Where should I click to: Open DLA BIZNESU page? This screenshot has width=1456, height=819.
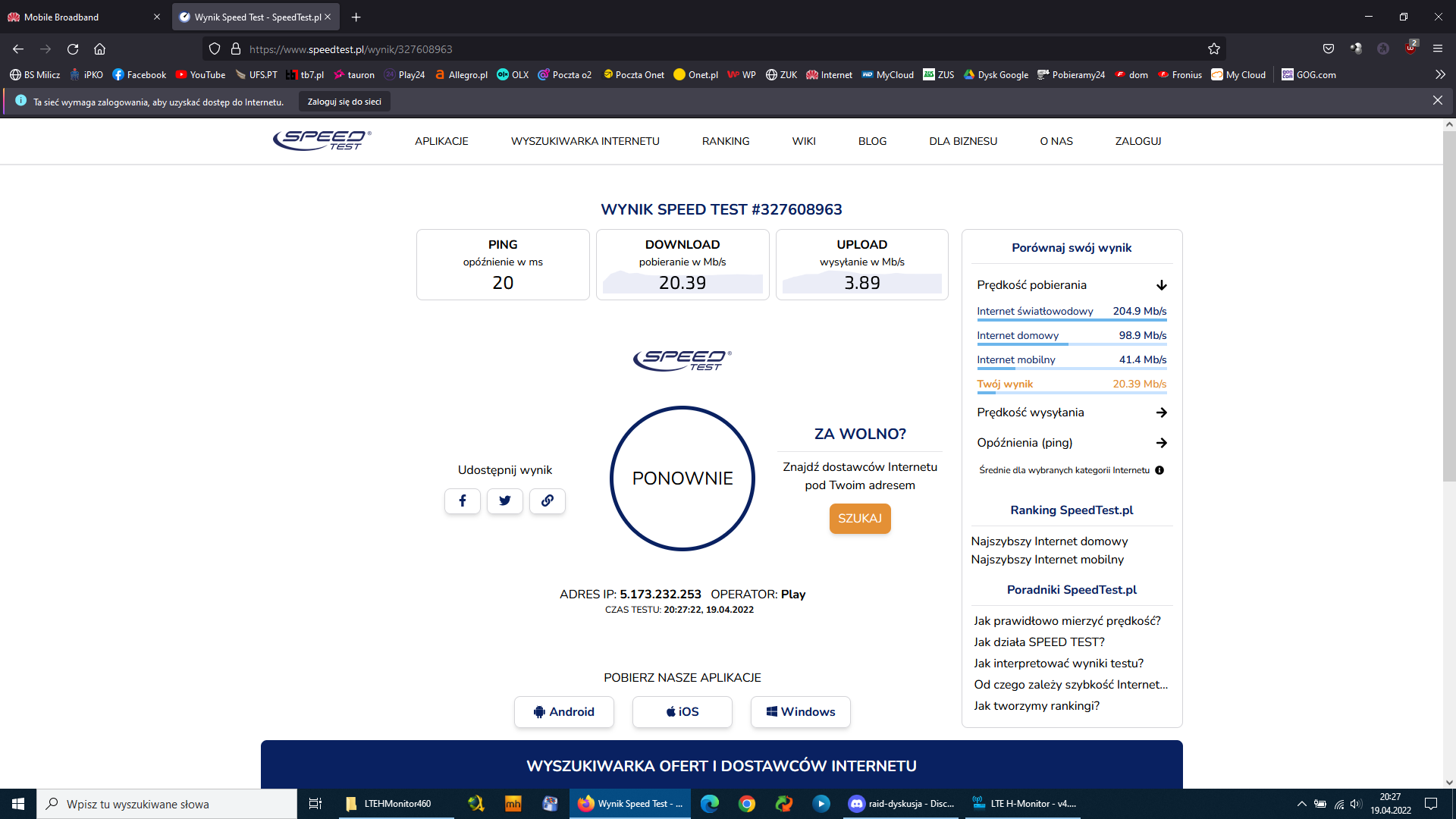pos(963,141)
